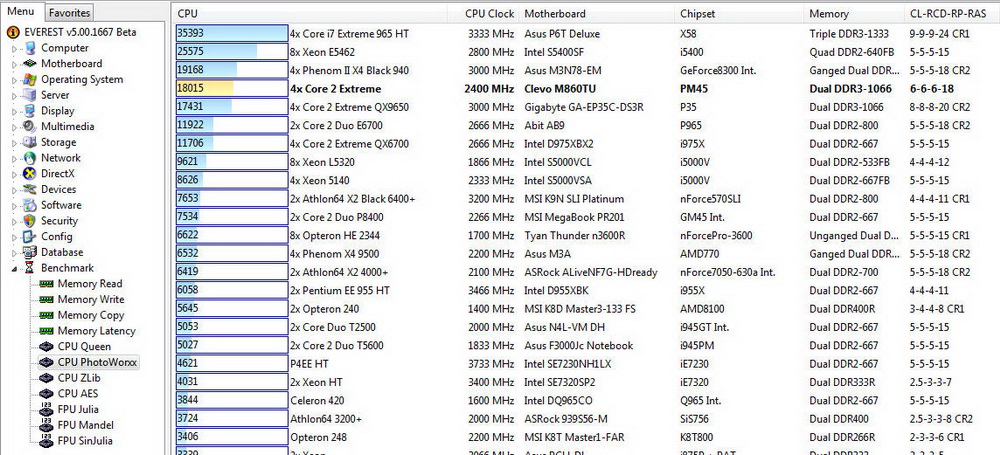This screenshot has width=1000, height=455.
Task: Click the Memory Latency RAM icon
Action: [x=46, y=331]
